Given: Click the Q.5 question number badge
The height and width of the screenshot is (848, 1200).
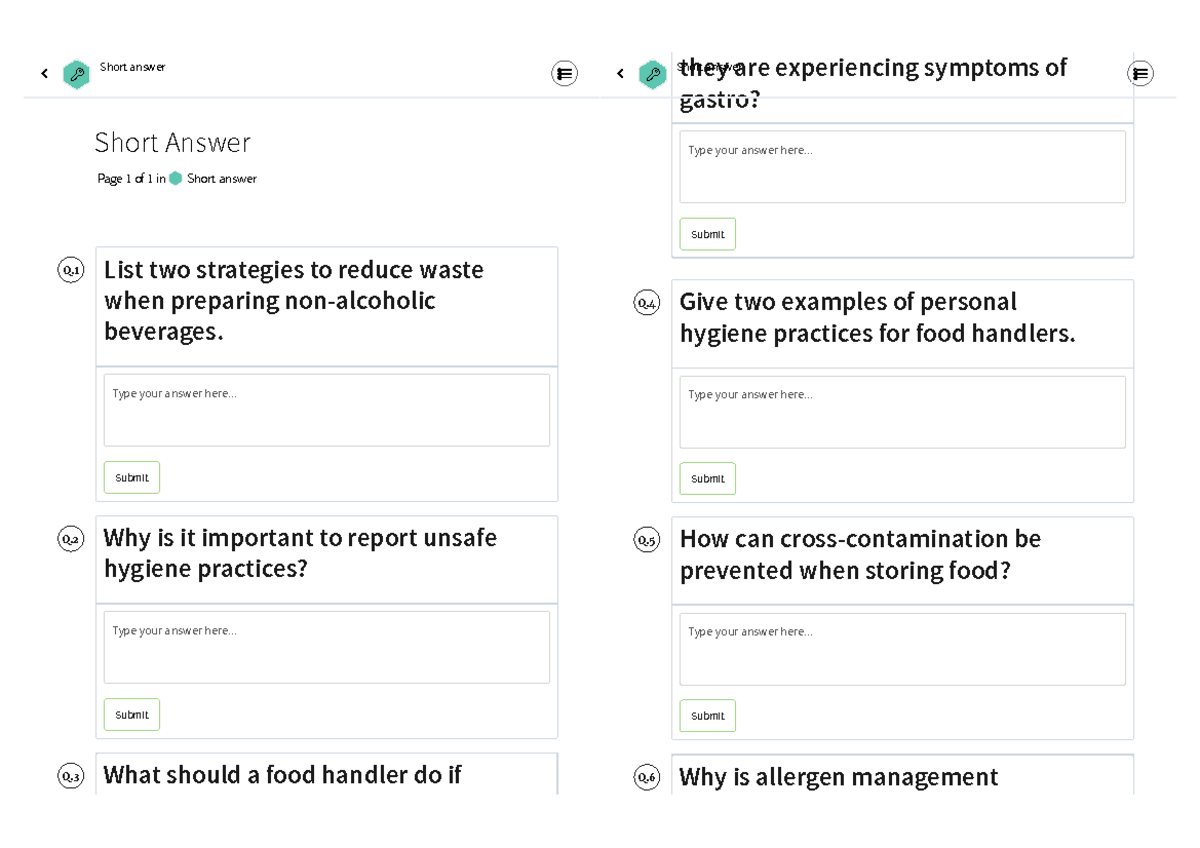Looking at the screenshot, I should tap(647, 540).
